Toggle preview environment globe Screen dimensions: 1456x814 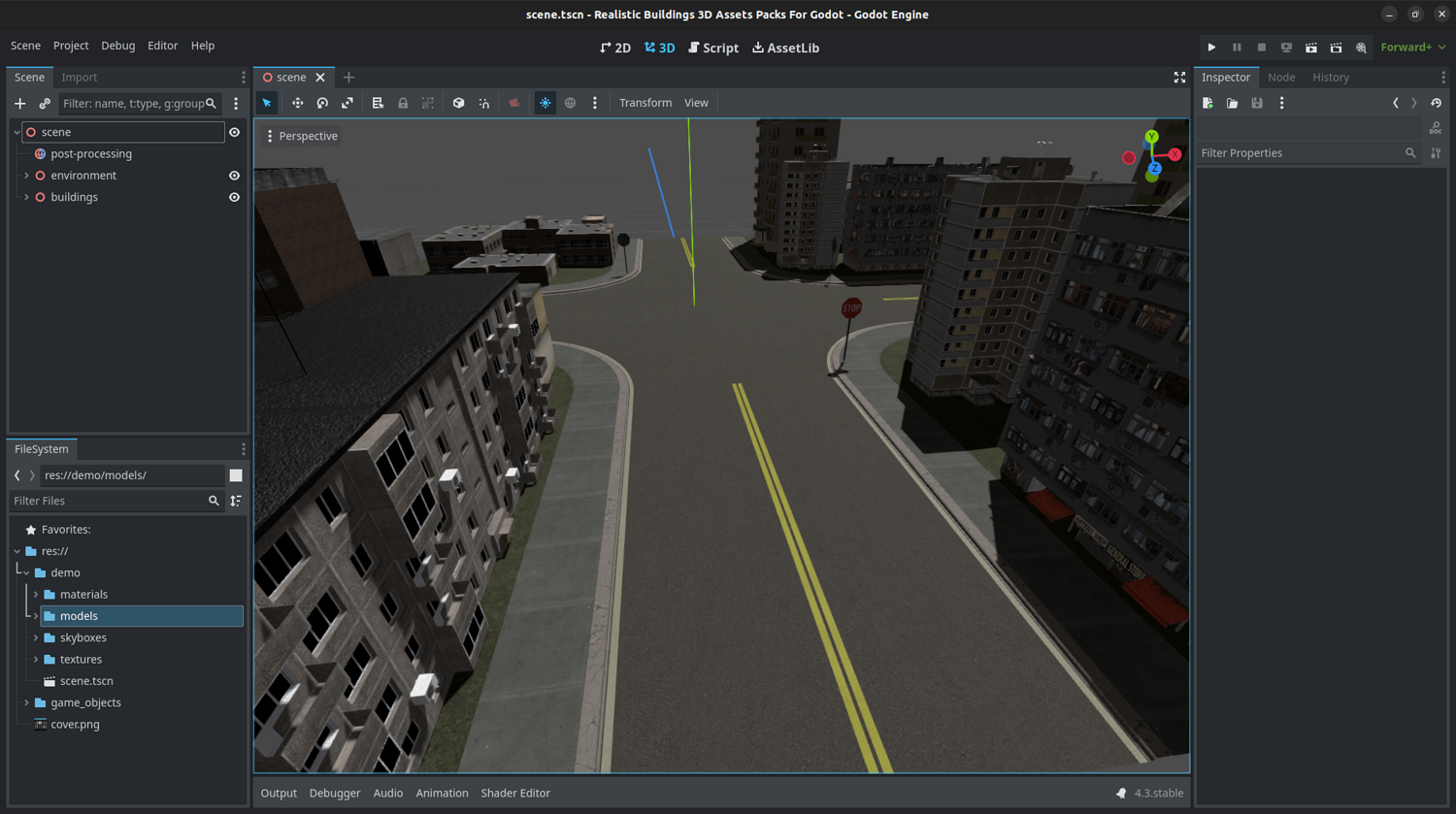click(571, 103)
